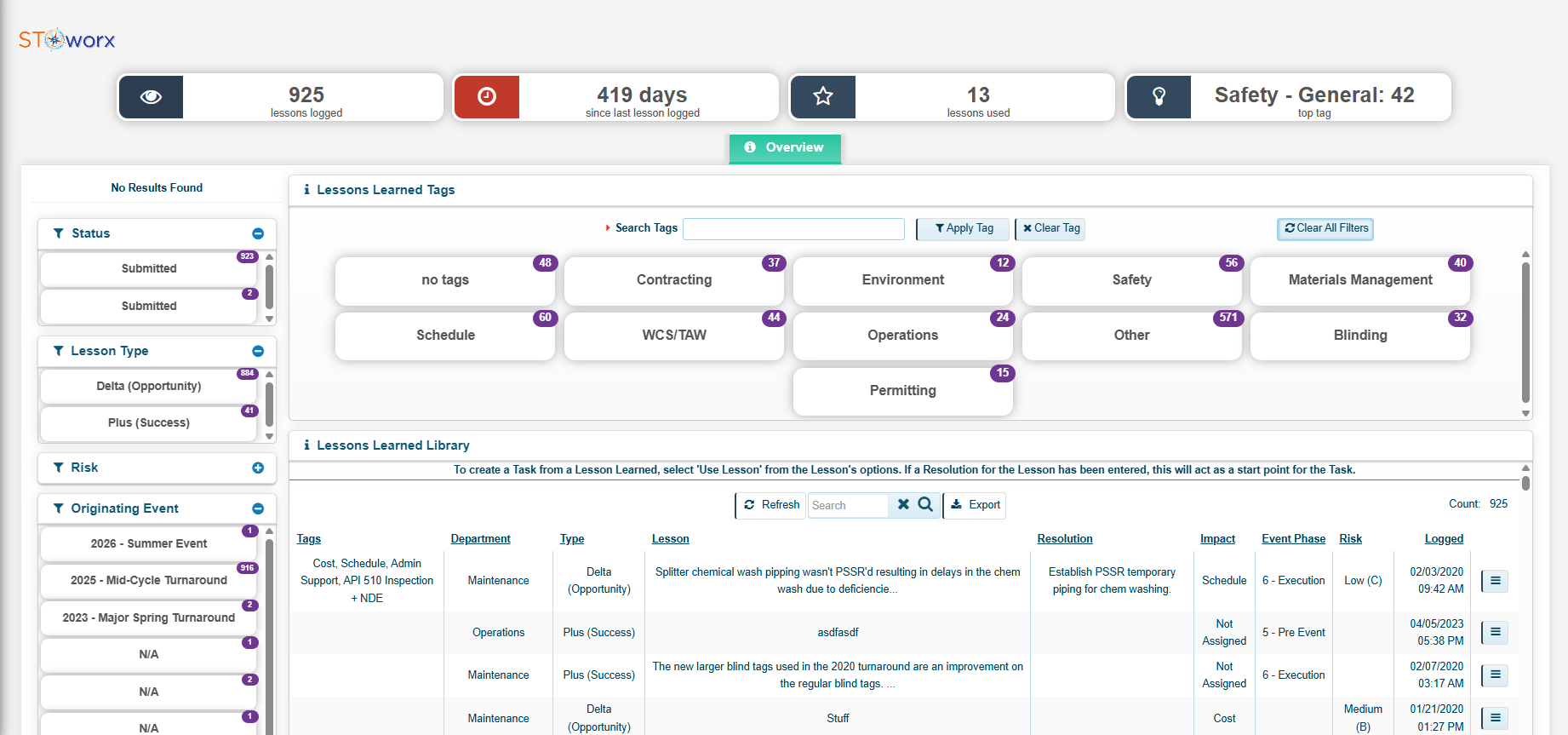Toggle the Contracting tag filter
The height and width of the screenshot is (735, 1568).
click(x=674, y=280)
